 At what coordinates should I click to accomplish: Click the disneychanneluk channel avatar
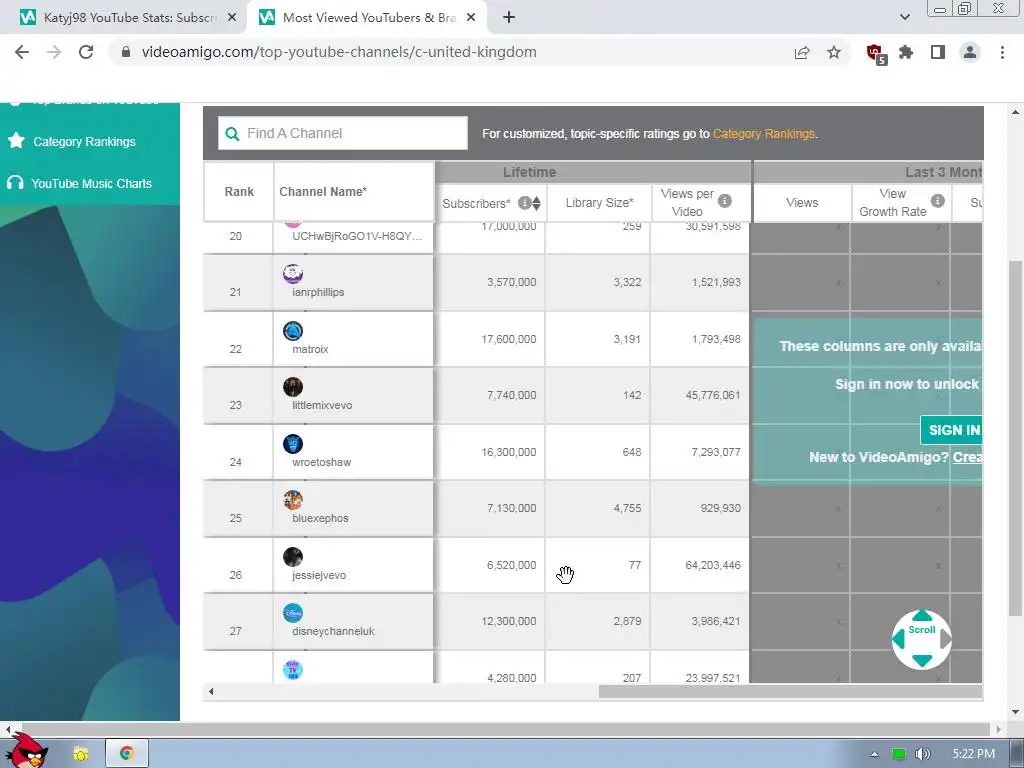click(x=293, y=613)
